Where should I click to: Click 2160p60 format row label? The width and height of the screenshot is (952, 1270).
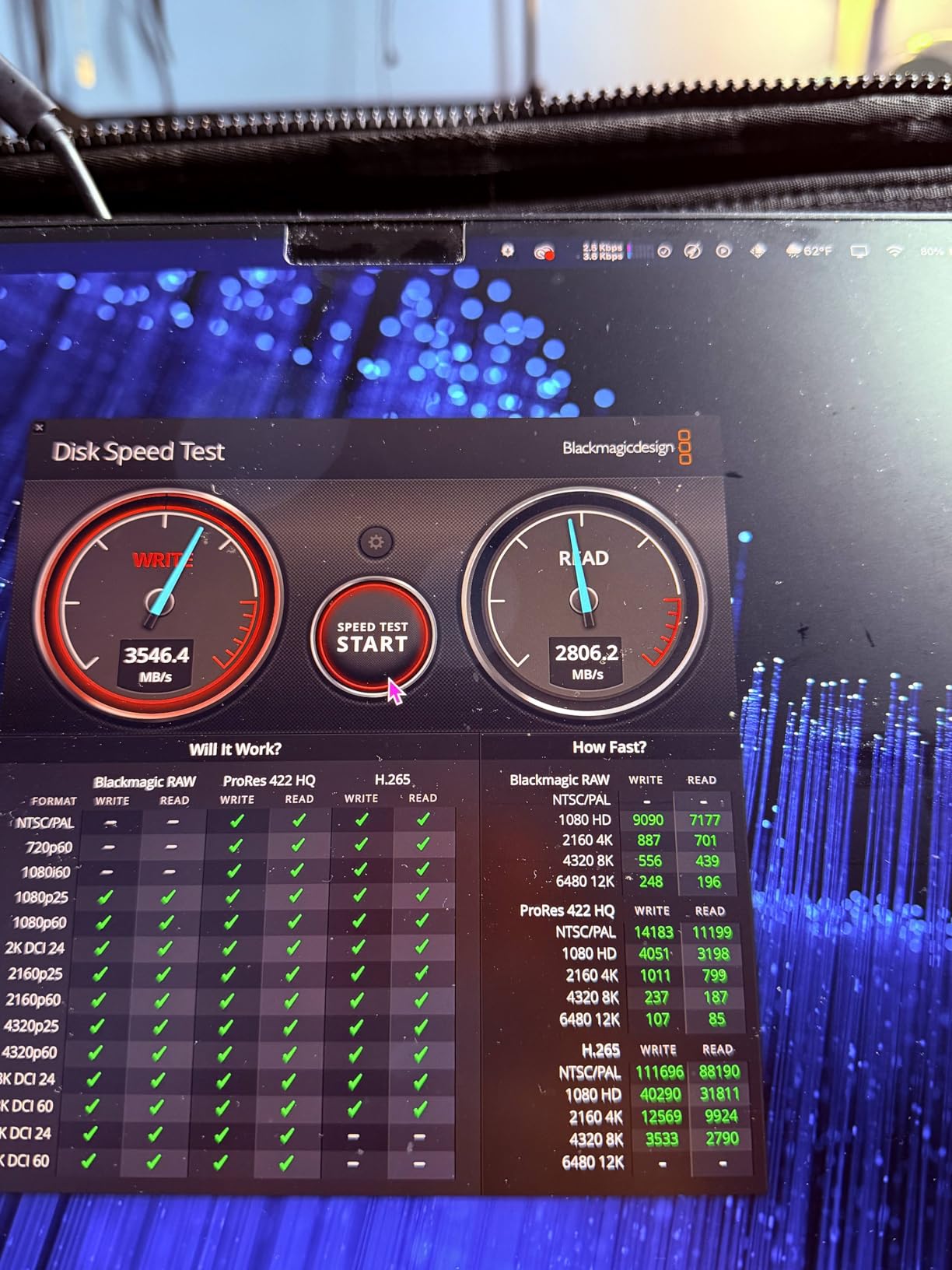33,1000
